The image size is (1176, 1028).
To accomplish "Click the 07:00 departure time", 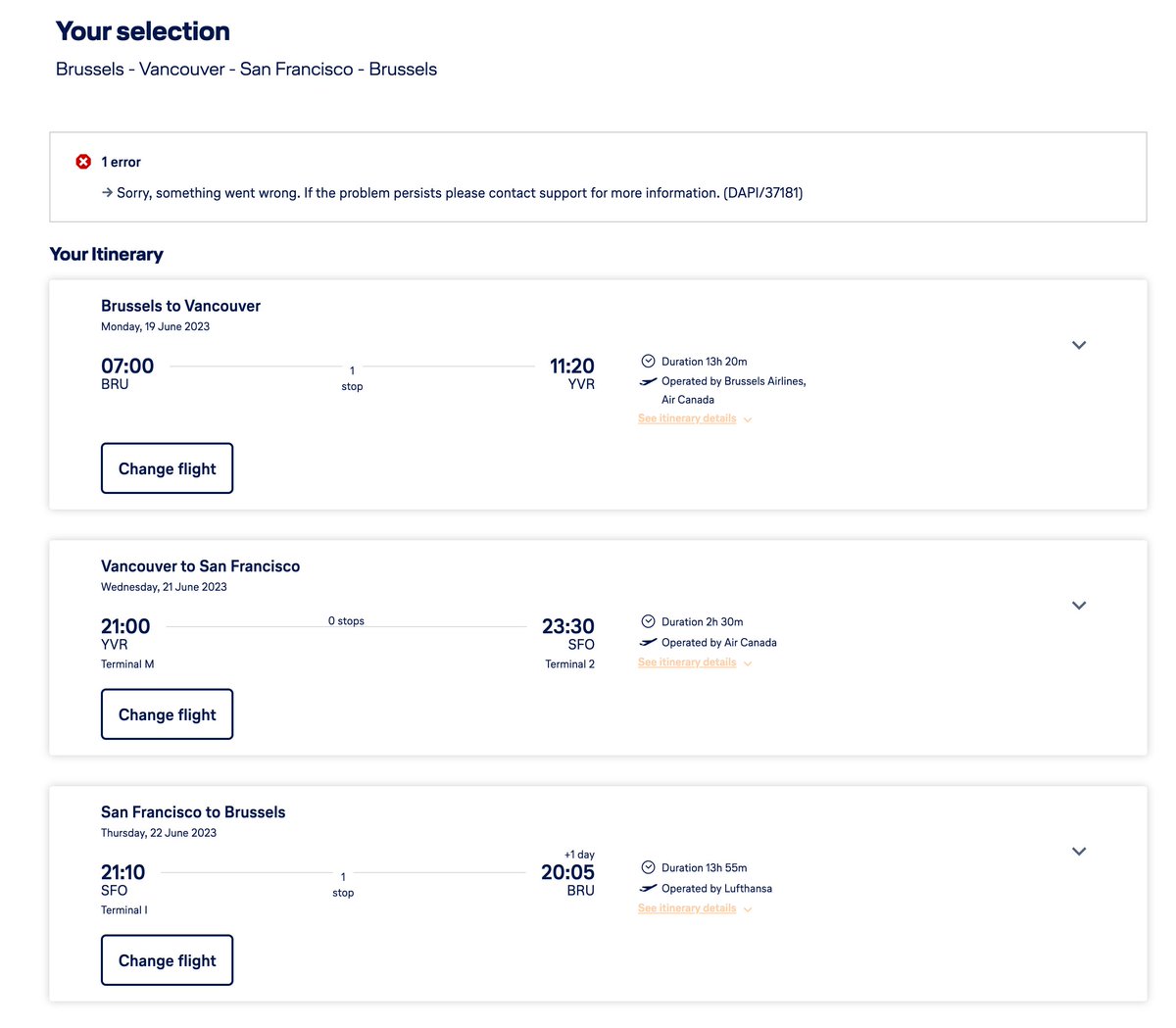I will click(x=127, y=366).
